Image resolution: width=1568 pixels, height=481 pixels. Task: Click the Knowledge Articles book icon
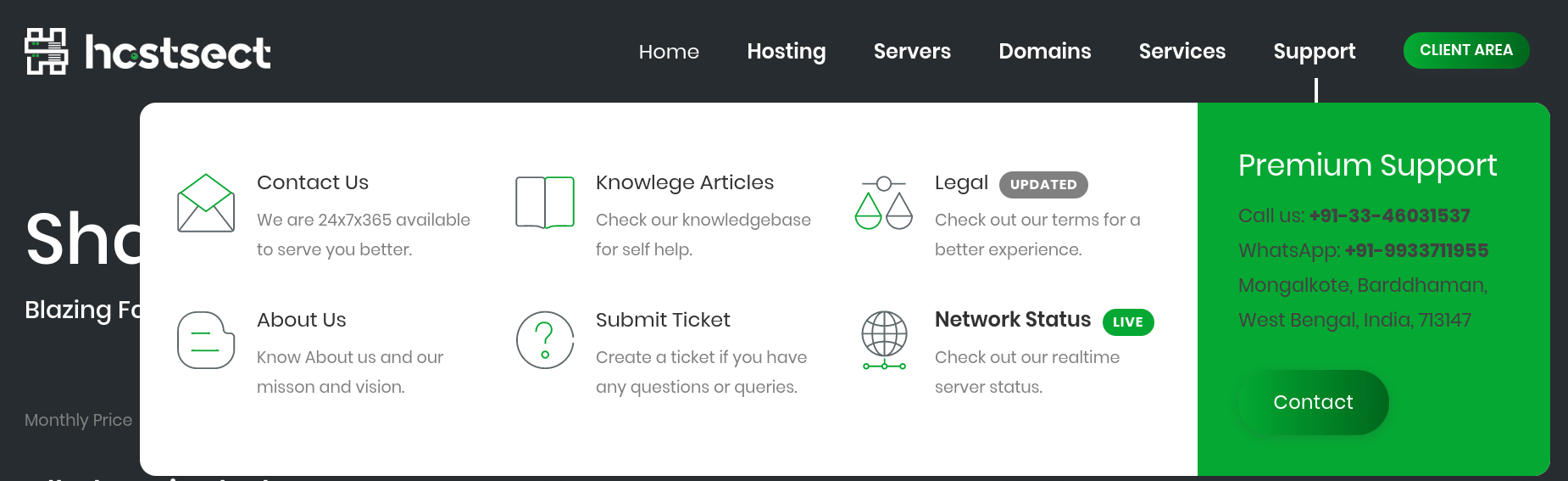pos(545,203)
